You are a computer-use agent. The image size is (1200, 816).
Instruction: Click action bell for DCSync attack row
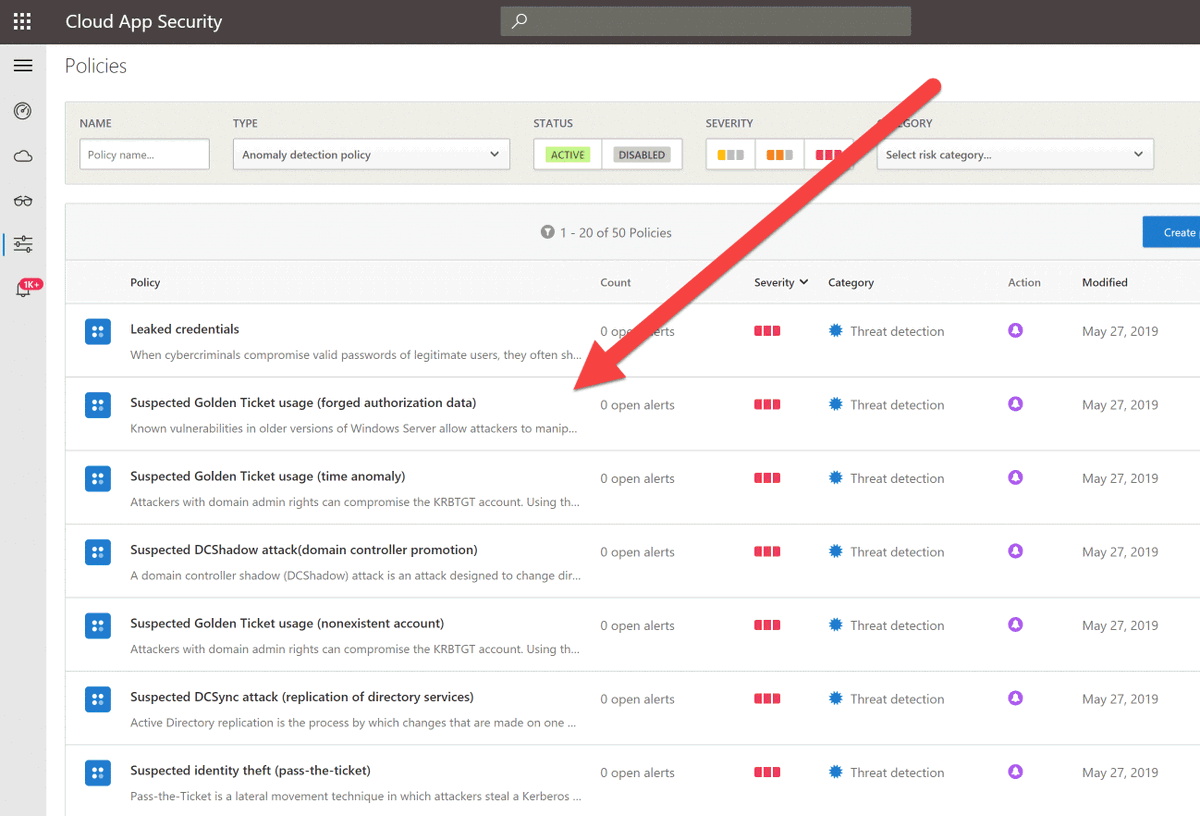click(x=1015, y=698)
